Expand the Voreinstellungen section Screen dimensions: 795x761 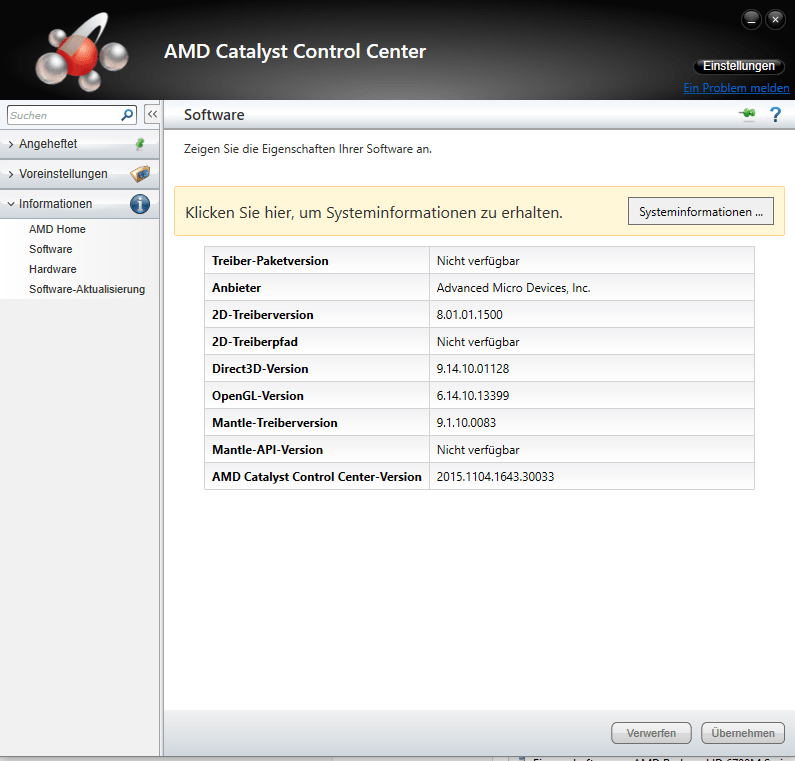11,174
